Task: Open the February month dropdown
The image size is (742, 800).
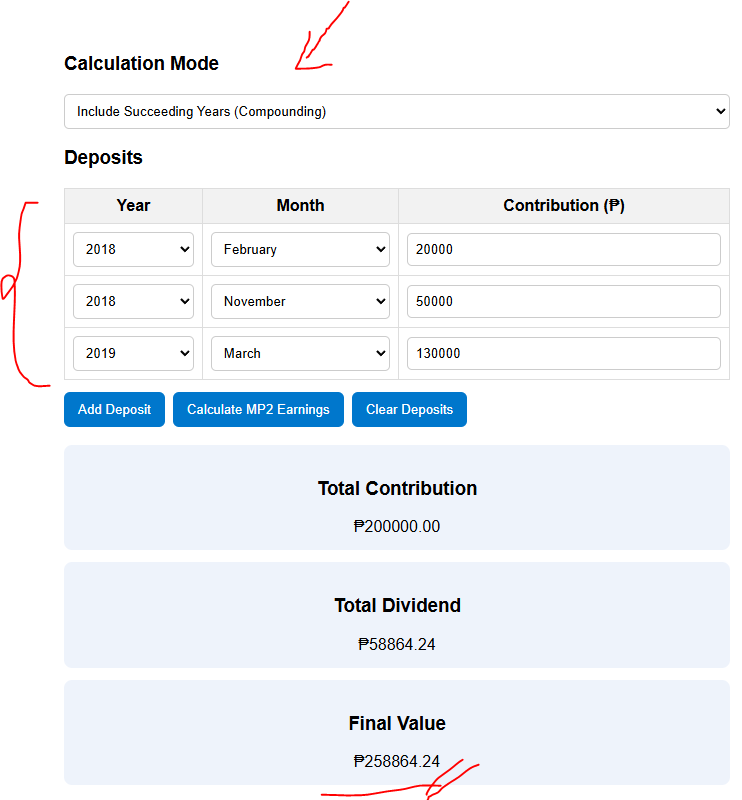Action: coord(299,249)
